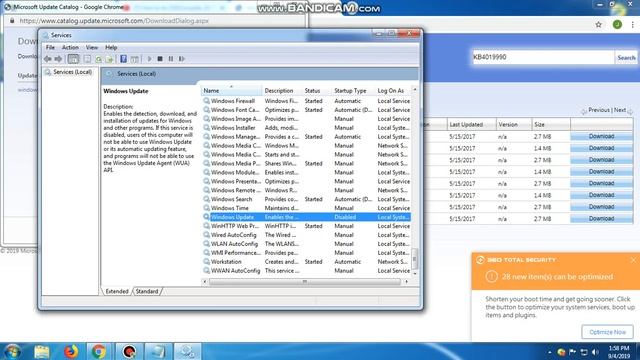
Task: Click the green Chrome profile avatar
Action: [x=617, y=24]
